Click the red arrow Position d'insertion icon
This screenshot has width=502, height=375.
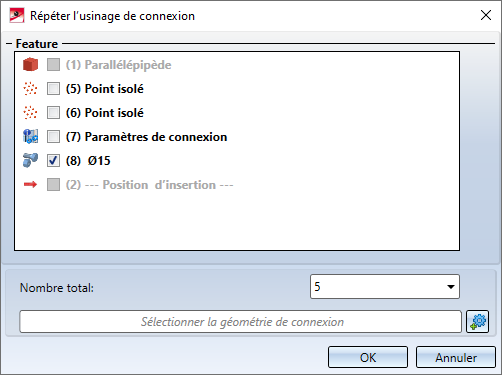[30, 184]
